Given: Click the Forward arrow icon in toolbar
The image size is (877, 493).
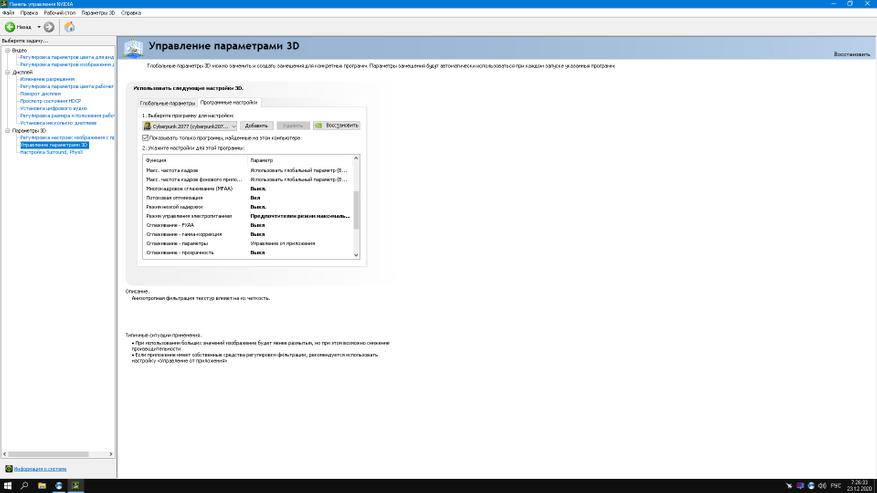Looking at the screenshot, I should [x=49, y=27].
